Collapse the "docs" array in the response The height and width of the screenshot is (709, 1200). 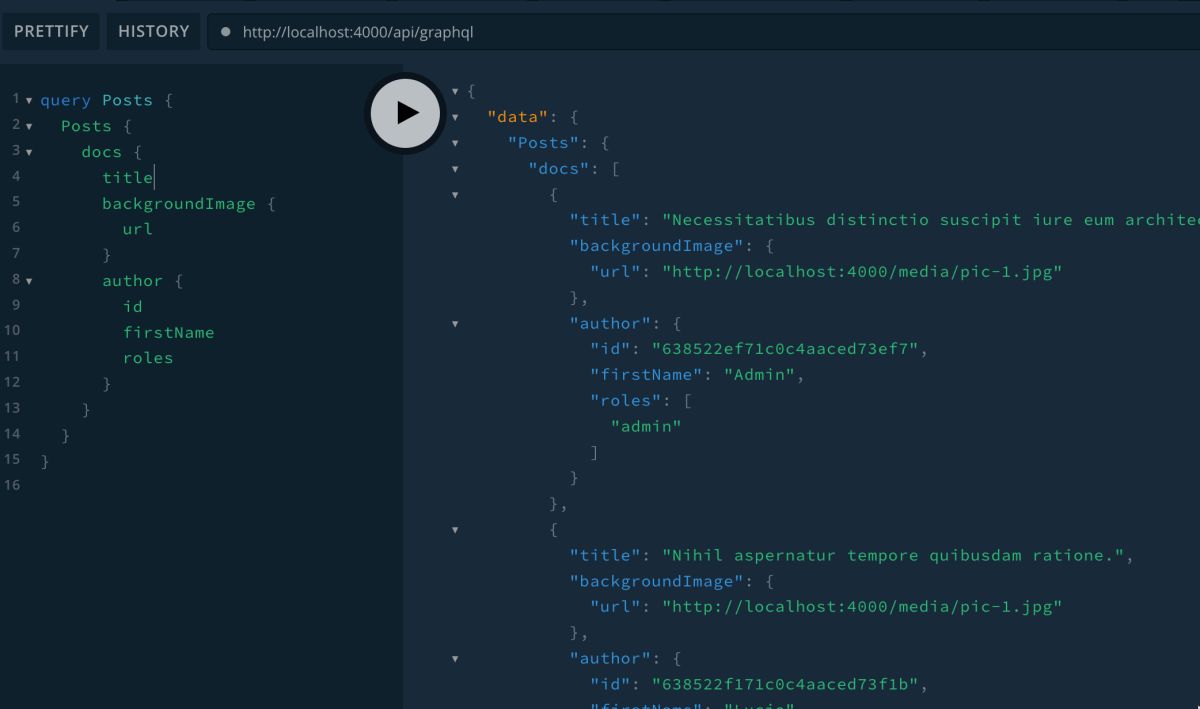click(x=456, y=169)
